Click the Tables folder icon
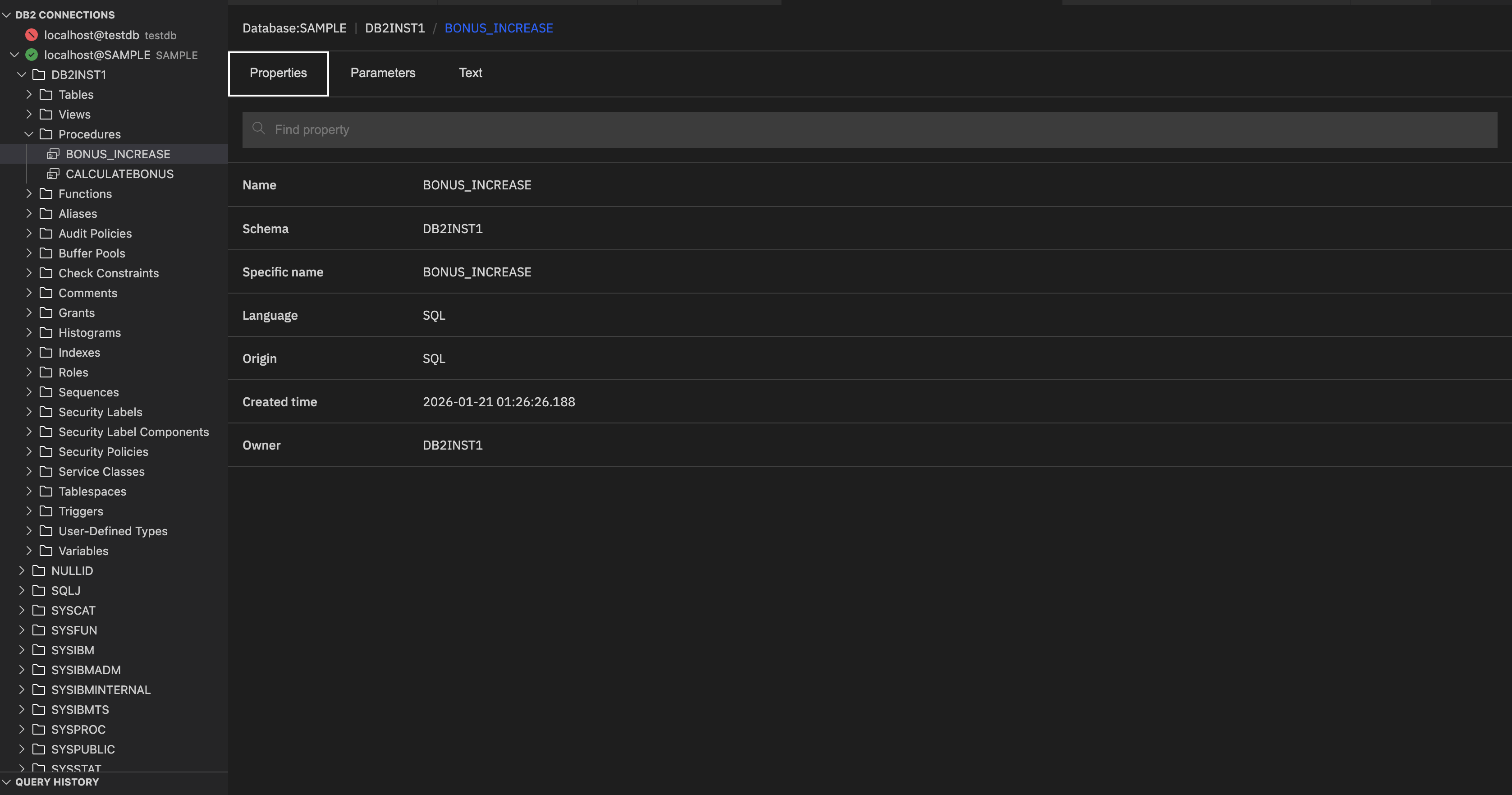The height and width of the screenshot is (795, 1512). tap(46, 95)
